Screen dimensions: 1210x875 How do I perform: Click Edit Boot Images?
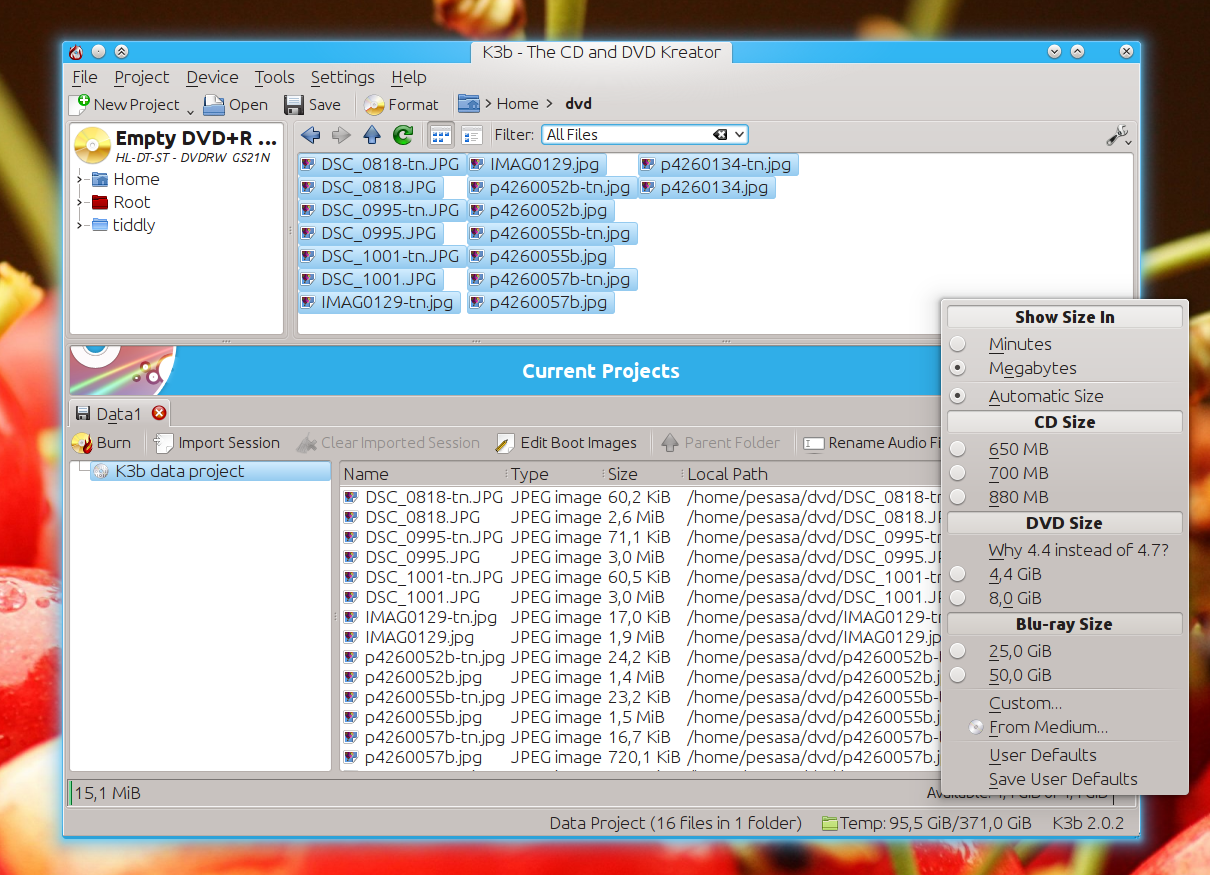[567, 442]
